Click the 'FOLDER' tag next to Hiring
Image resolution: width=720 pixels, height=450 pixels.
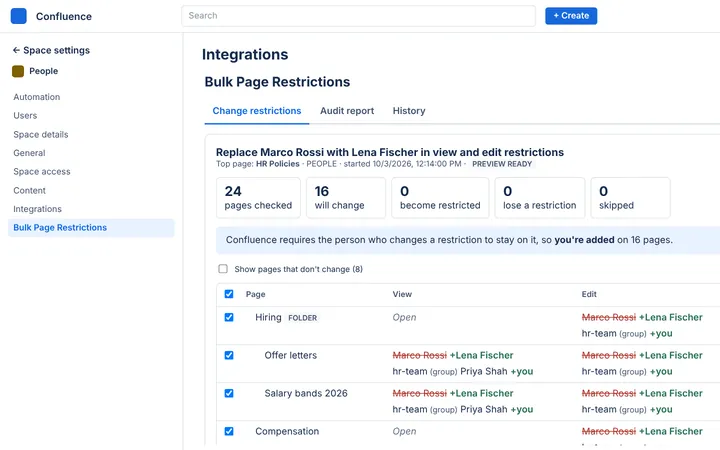click(x=303, y=318)
